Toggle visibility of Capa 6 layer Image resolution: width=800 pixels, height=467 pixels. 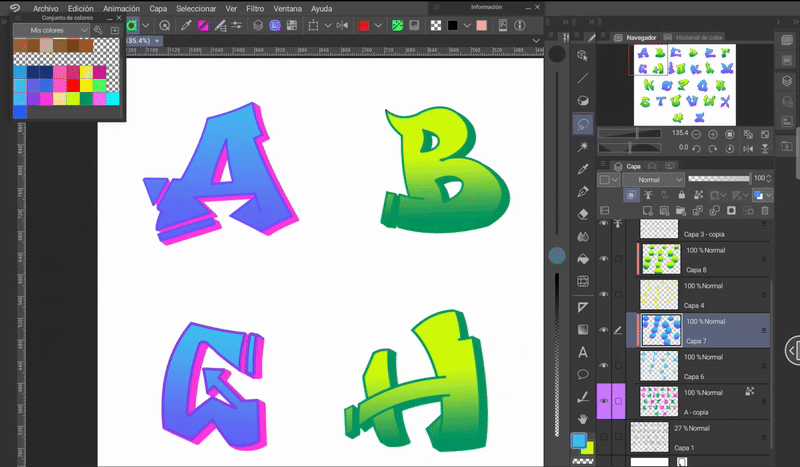pyautogui.click(x=603, y=365)
